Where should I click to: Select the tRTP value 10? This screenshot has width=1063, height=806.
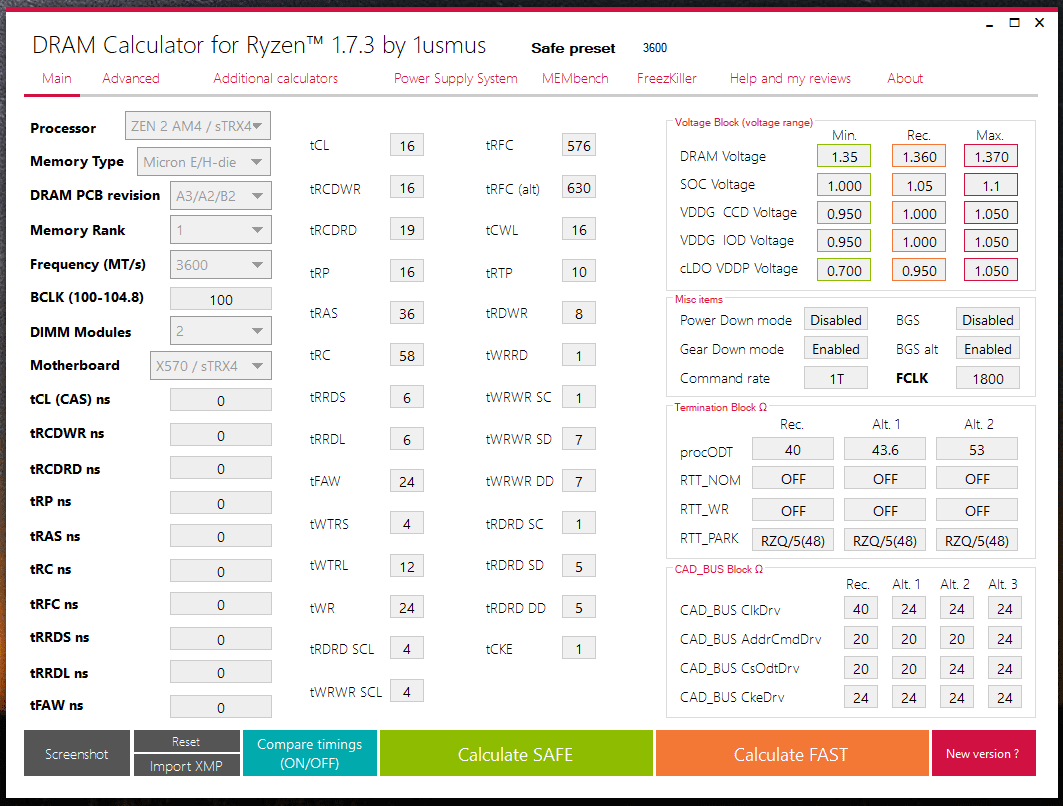click(x=579, y=271)
